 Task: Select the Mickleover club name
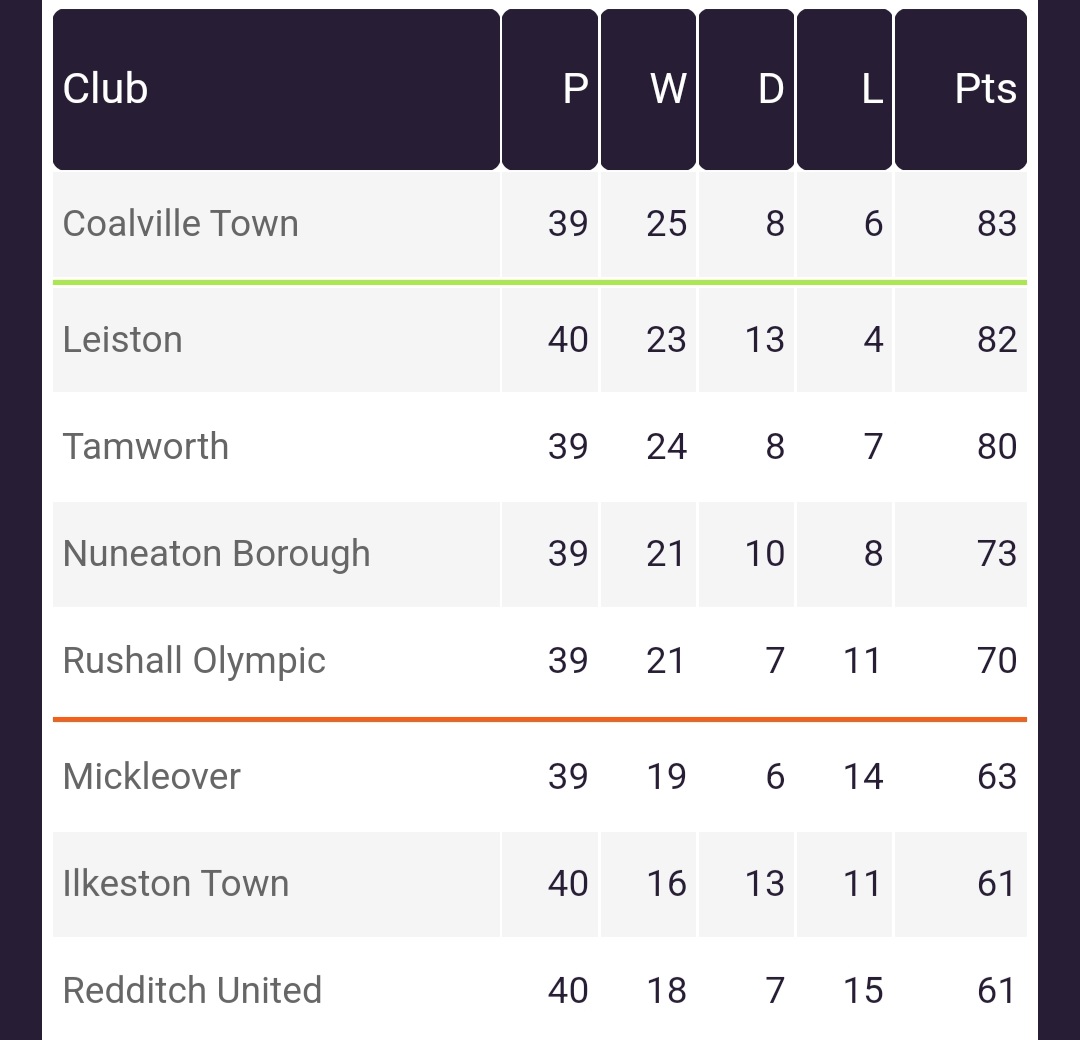[x=152, y=776]
